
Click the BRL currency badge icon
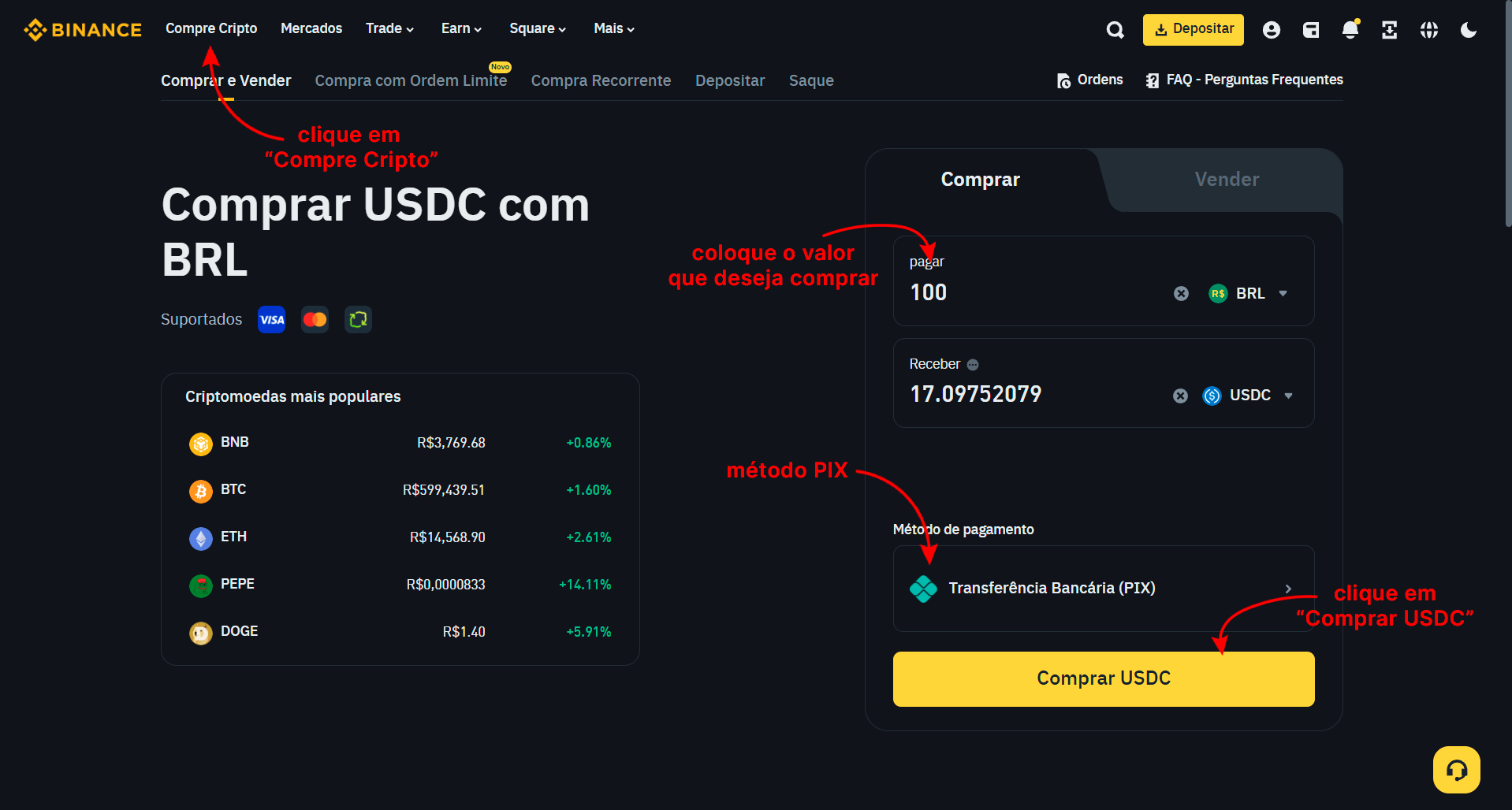pos(1218,293)
